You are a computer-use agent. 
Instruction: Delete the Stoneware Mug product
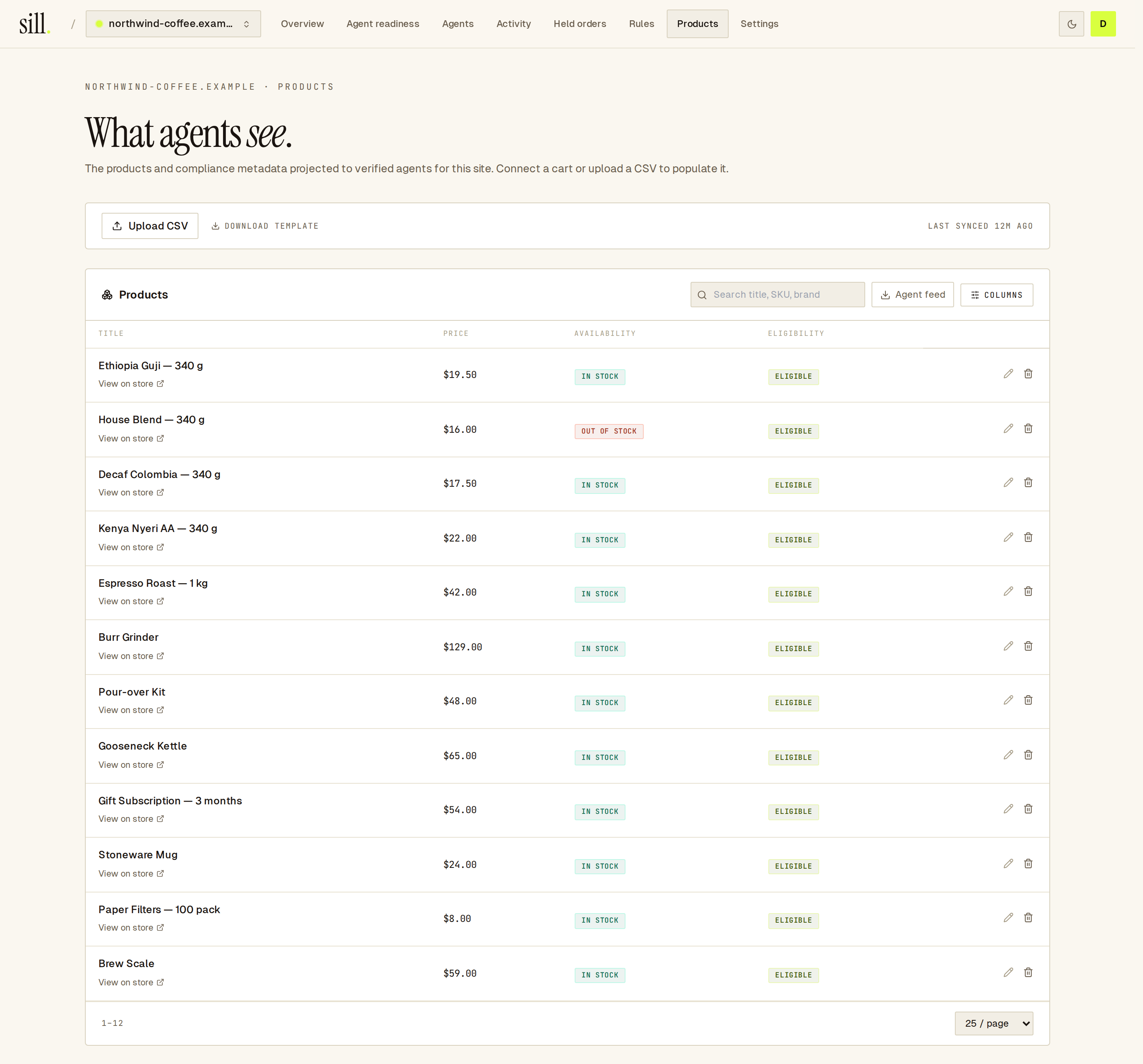[x=1028, y=863]
